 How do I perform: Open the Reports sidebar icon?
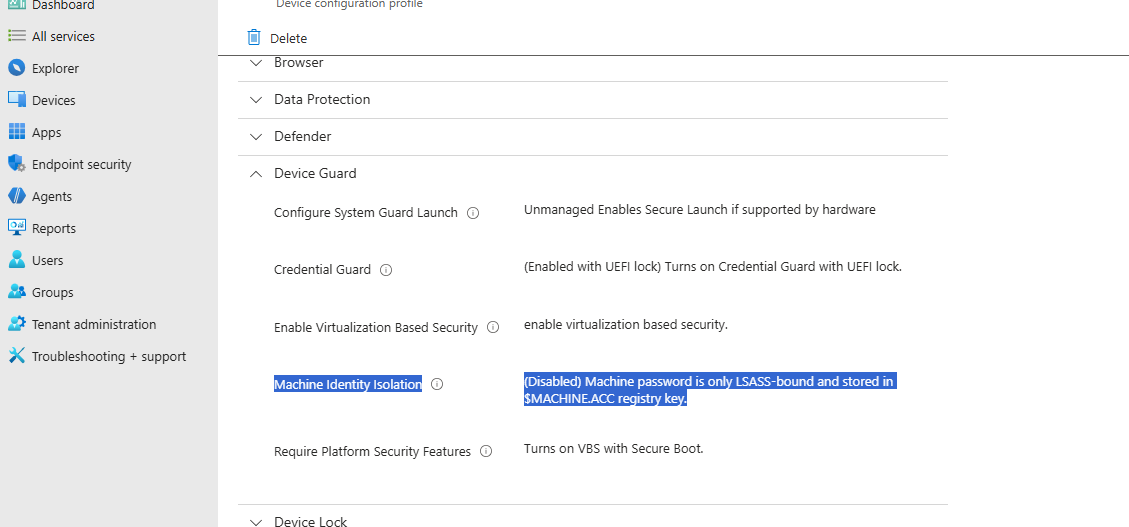(17, 228)
